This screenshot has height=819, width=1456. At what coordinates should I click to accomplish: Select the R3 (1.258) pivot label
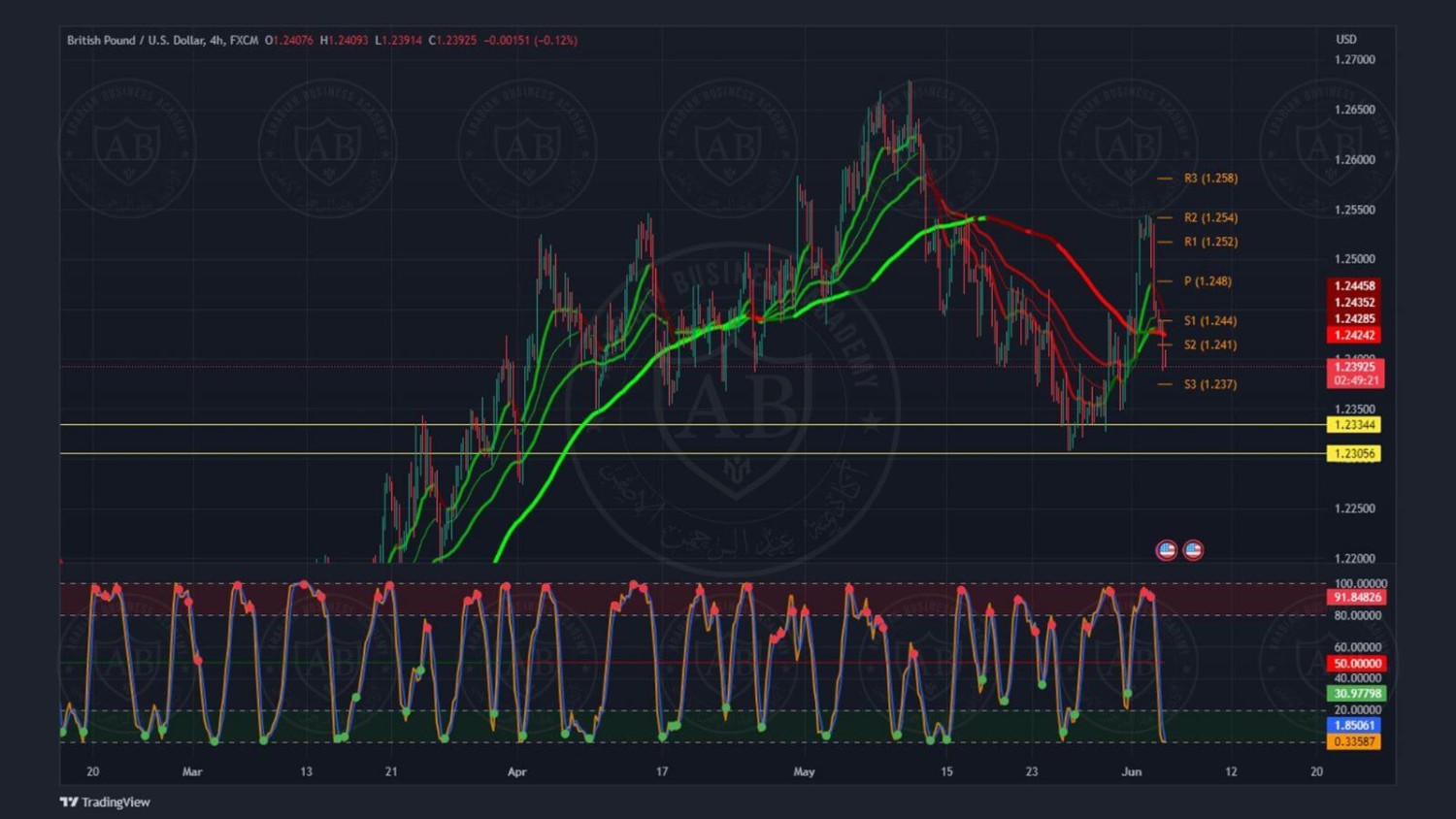point(1210,179)
